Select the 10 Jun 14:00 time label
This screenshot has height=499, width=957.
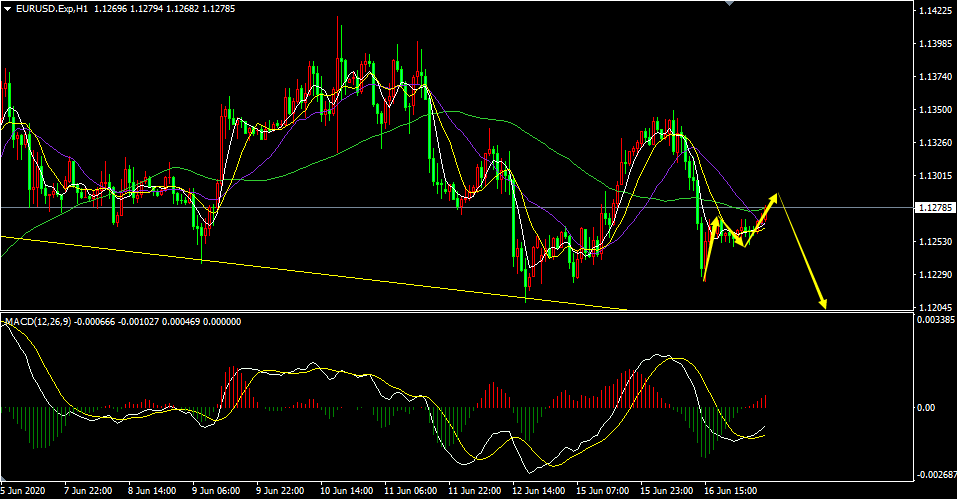click(x=347, y=491)
